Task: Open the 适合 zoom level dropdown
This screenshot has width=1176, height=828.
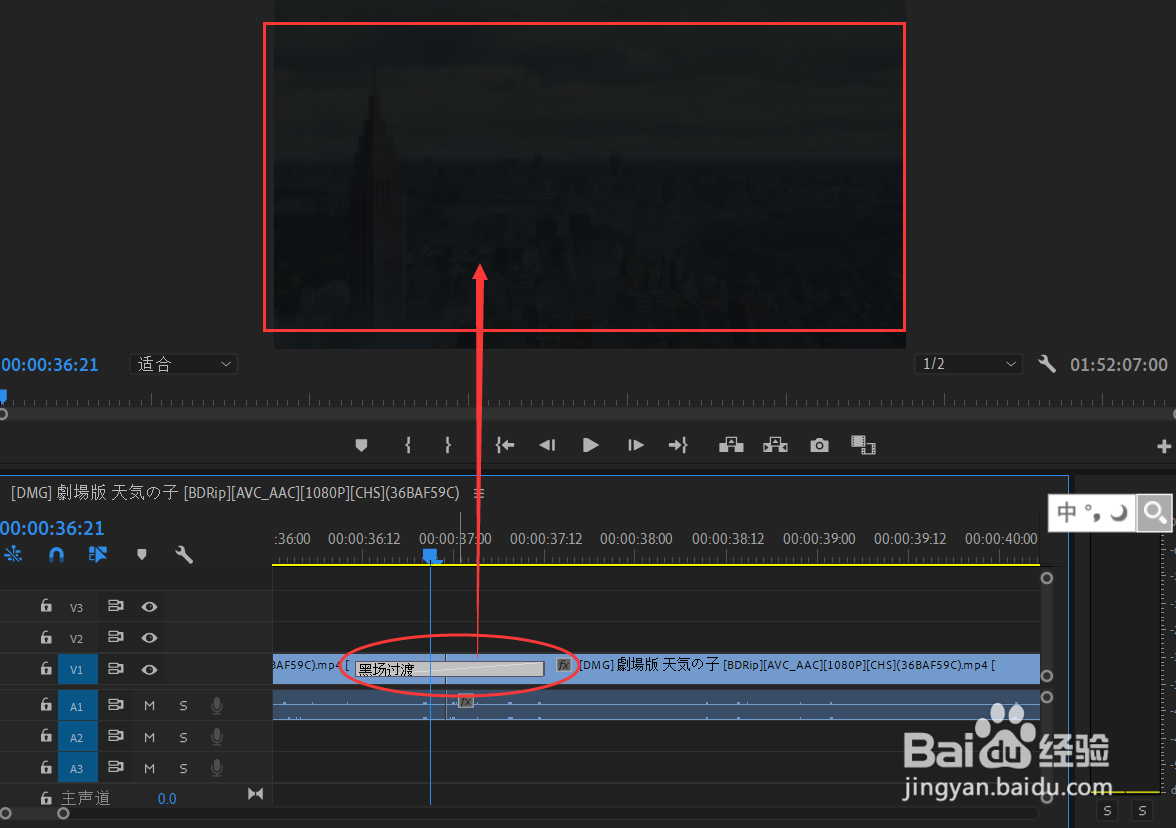Action: pos(184,364)
